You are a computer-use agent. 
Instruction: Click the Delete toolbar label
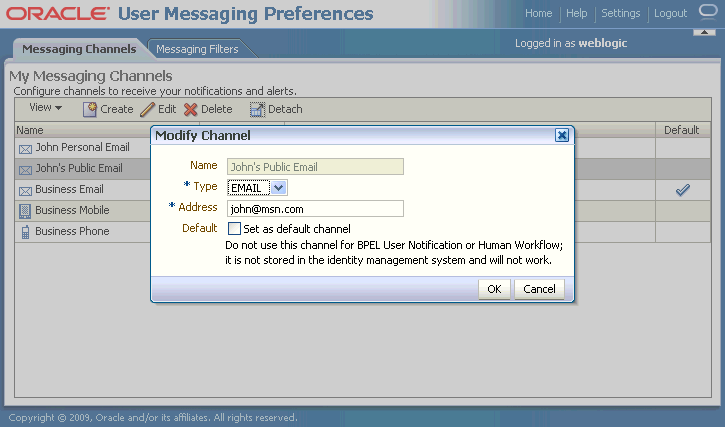click(x=216, y=109)
